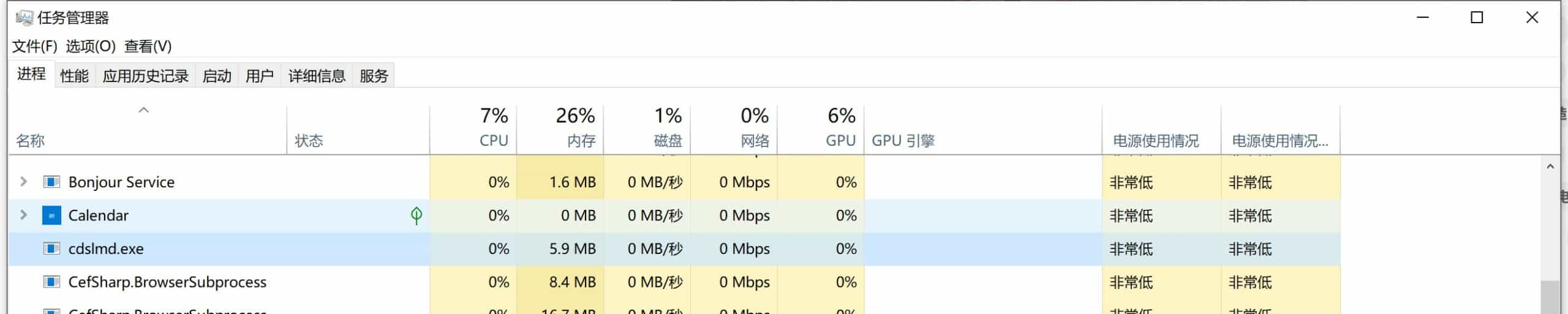The height and width of the screenshot is (314, 1568).
Task: Click the scrollbar up arrow
Action: [1550, 166]
